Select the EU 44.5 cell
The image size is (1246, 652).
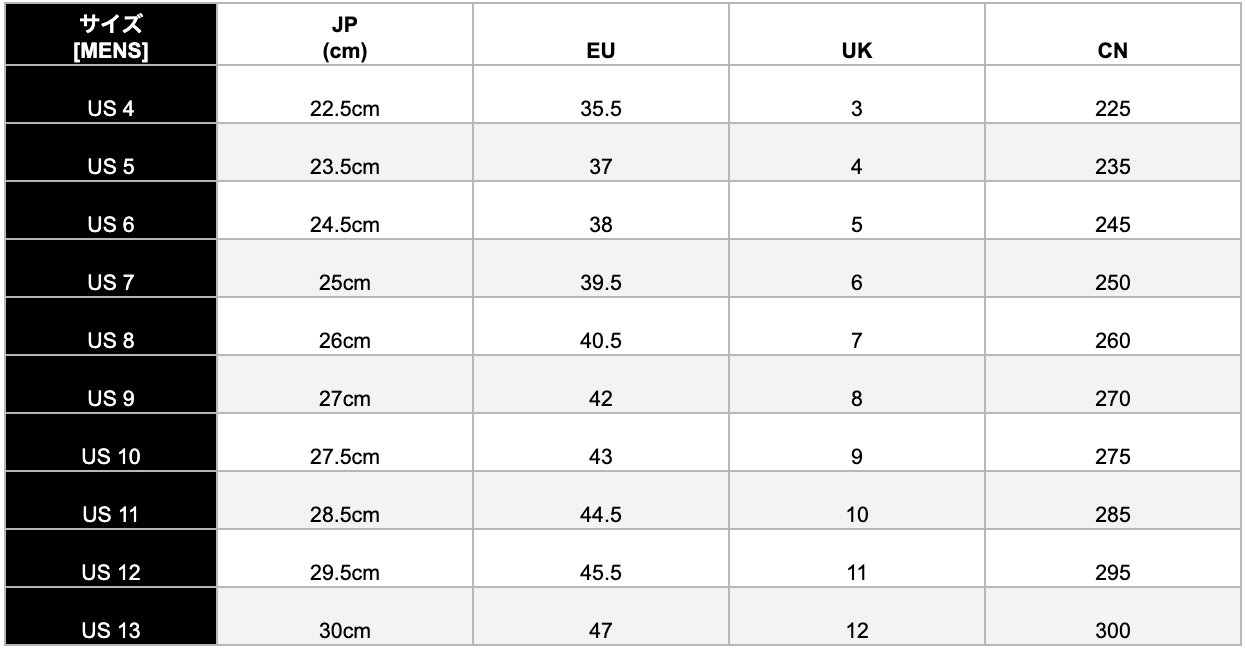pos(601,501)
